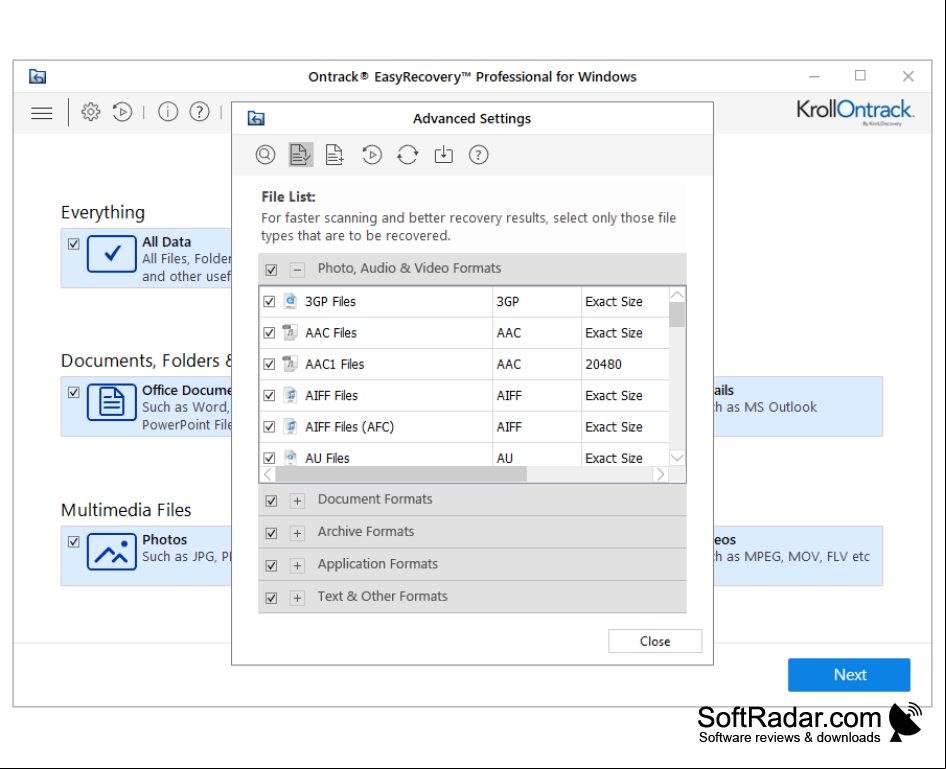
Task: Open the hamburger menu in main window
Action: click(x=42, y=113)
